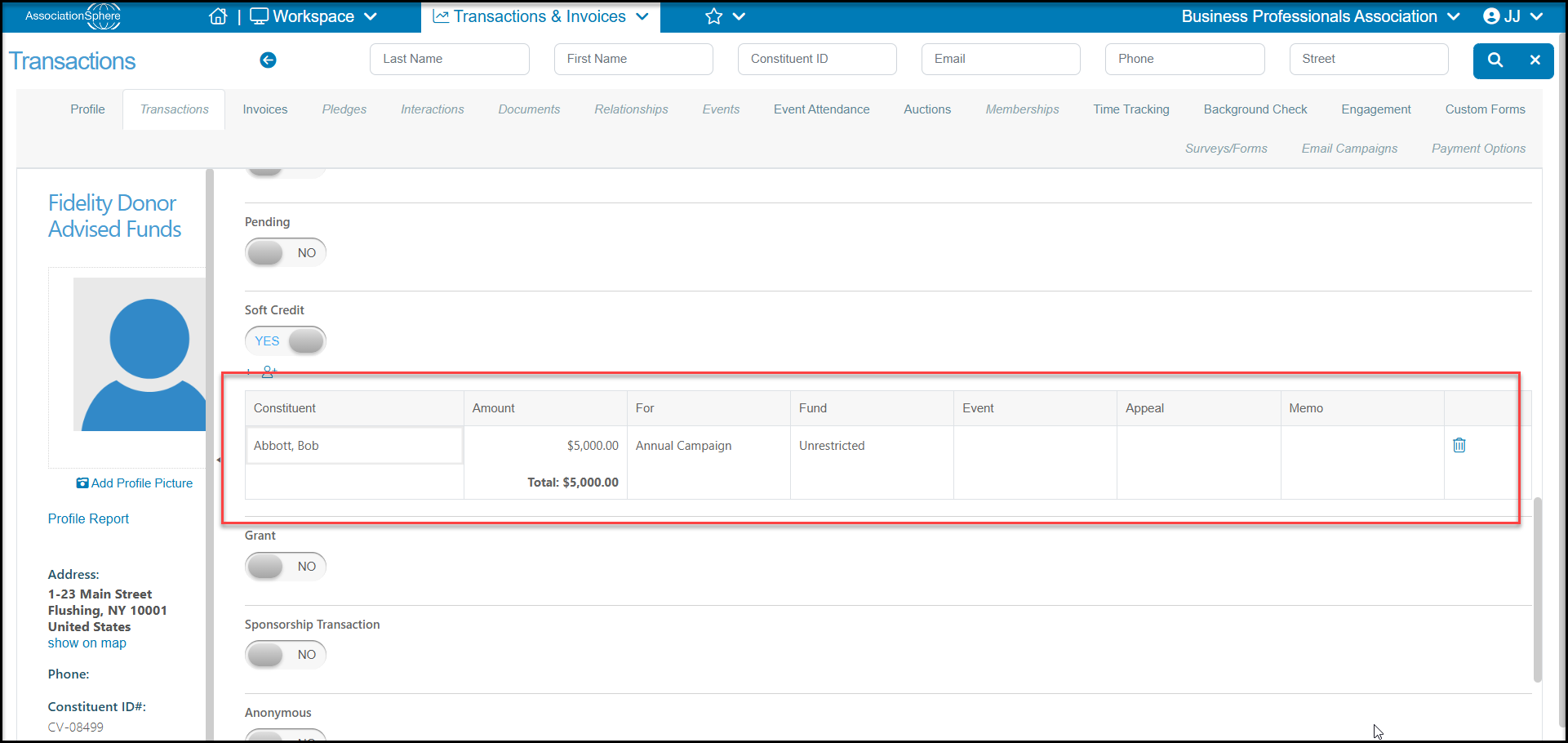
Task: Open the Background Check tab
Action: point(1255,109)
